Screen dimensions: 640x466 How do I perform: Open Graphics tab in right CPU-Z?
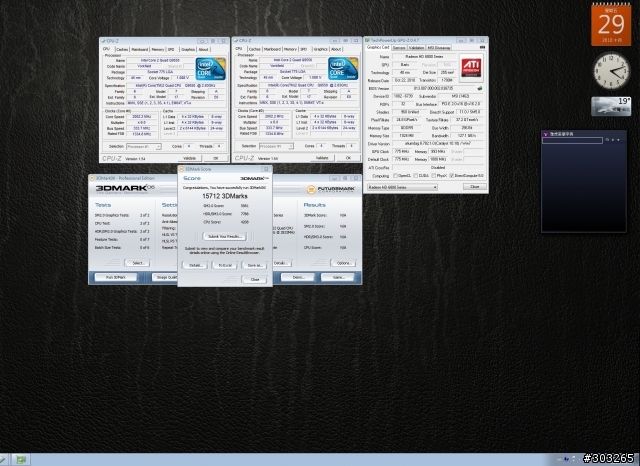(320, 49)
